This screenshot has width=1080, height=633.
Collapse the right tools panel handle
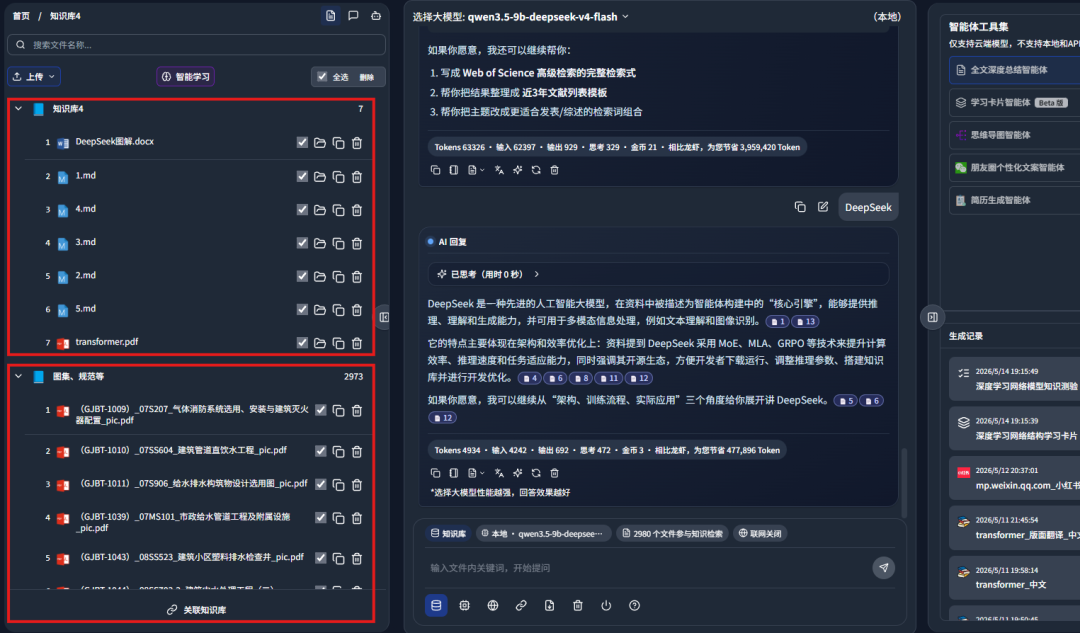932,317
